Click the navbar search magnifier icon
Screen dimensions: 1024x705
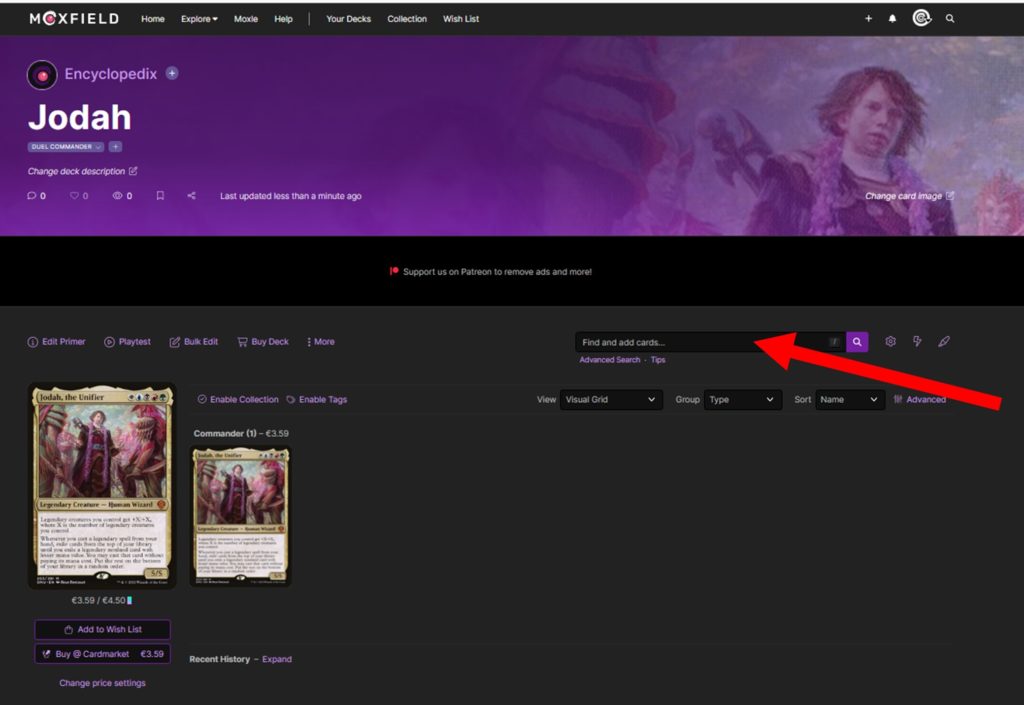(950, 19)
